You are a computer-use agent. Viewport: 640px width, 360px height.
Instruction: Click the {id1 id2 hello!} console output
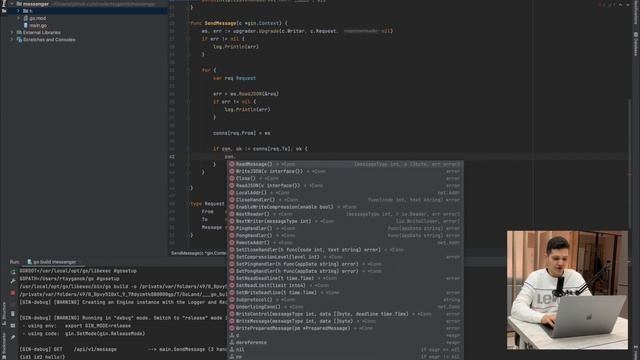tap(42, 357)
